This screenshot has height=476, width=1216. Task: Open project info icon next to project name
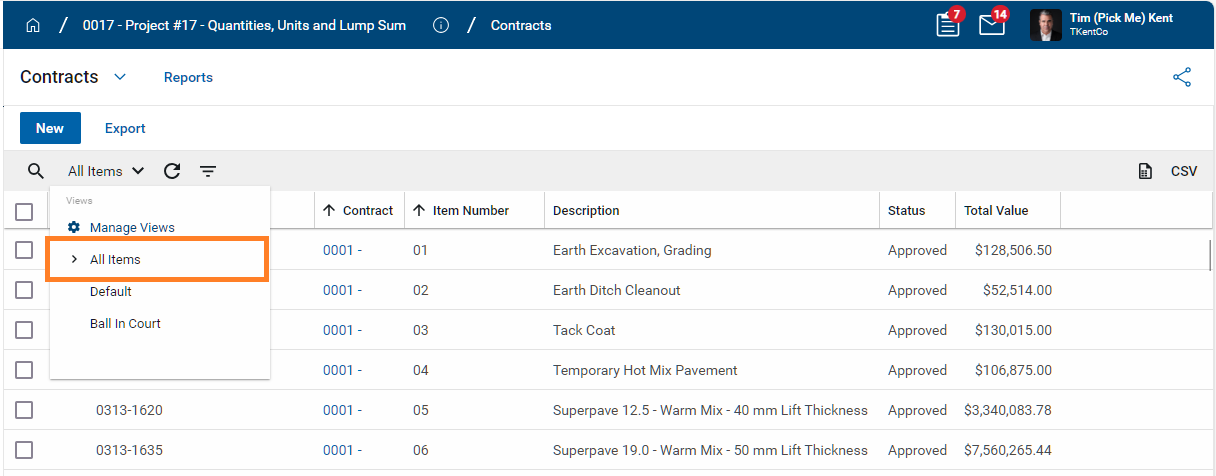441,26
